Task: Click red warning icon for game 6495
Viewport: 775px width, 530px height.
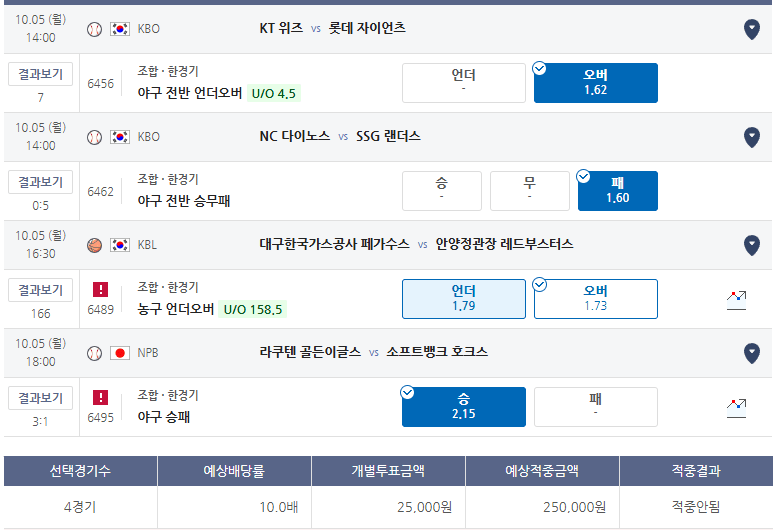Action: pyautogui.click(x=100, y=398)
